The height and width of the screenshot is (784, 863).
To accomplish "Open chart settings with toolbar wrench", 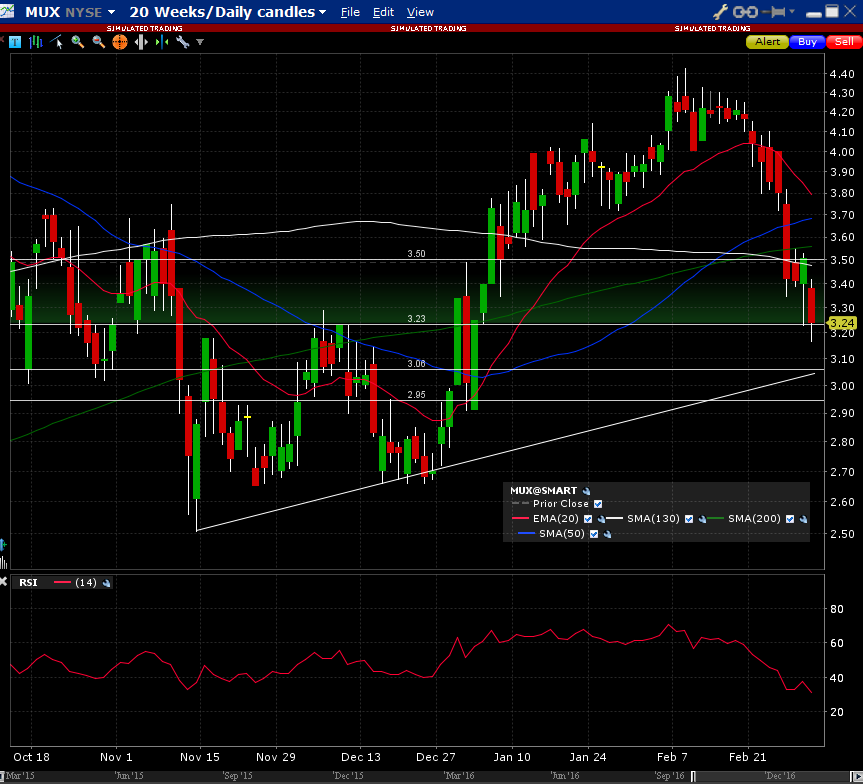I will click(182, 42).
